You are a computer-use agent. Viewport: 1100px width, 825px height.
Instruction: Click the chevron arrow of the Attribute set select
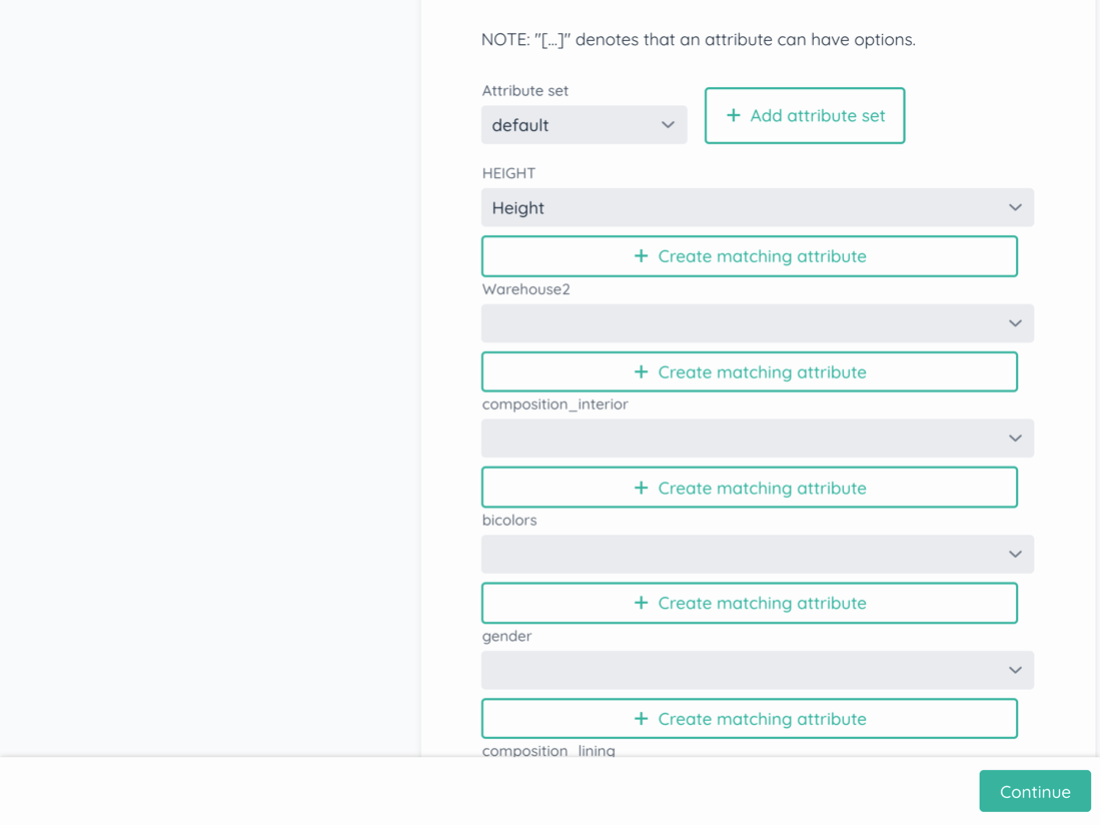point(668,125)
